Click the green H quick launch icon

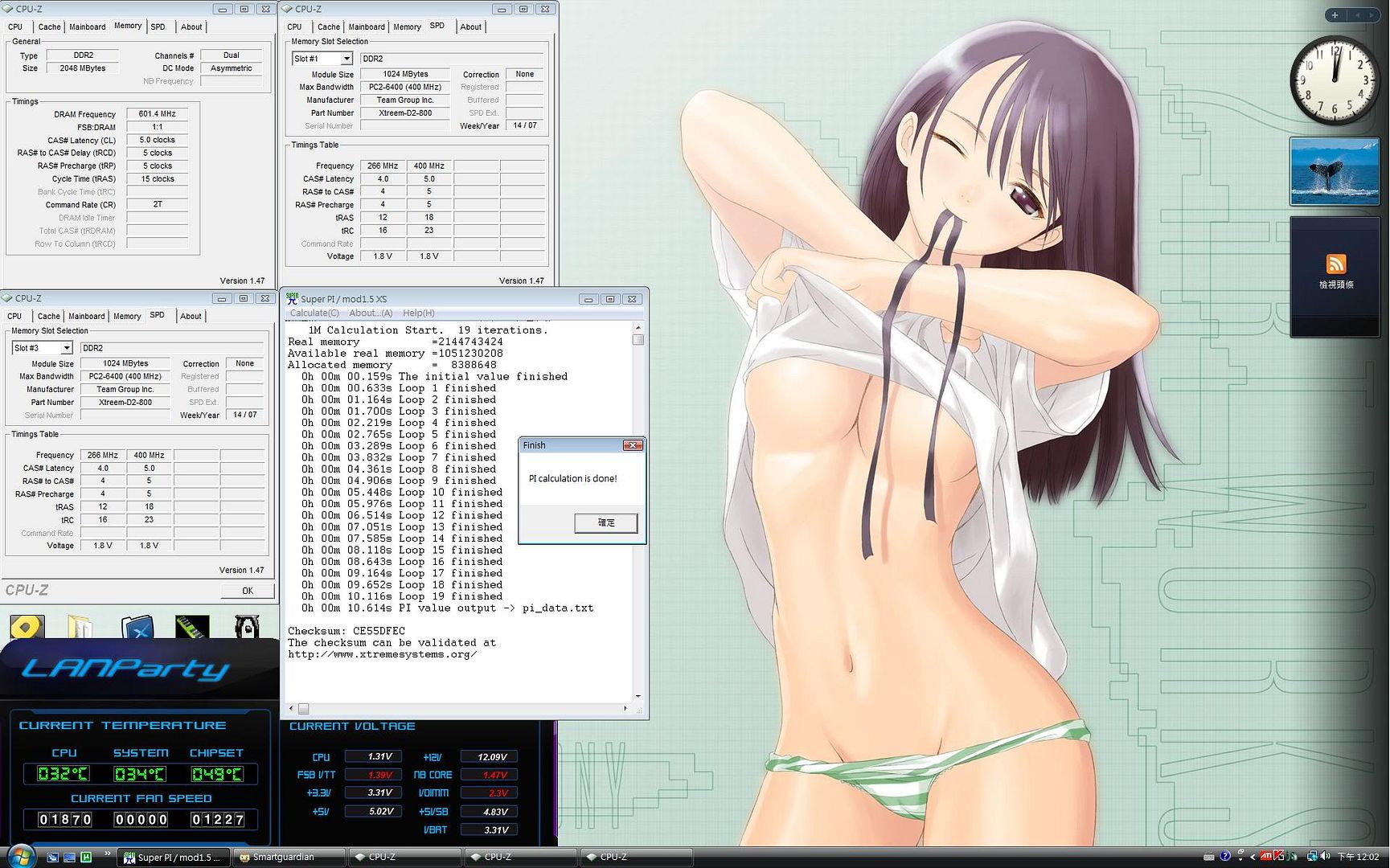(x=86, y=858)
